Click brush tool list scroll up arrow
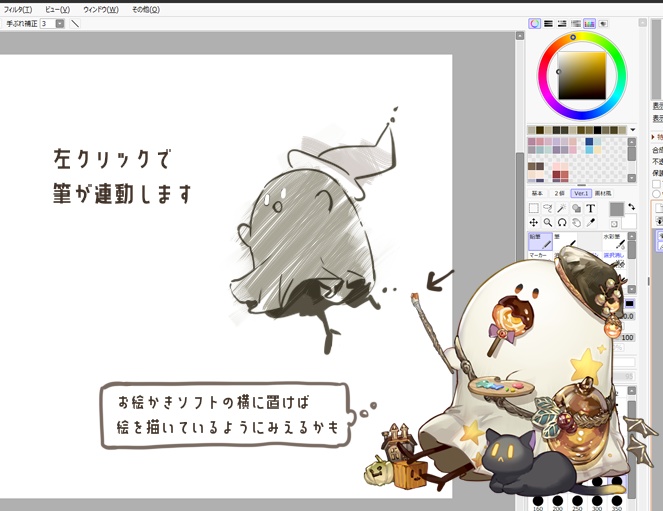Image resolution: width=663 pixels, height=511 pixels. pyautogui.click(x=632, y=236)
